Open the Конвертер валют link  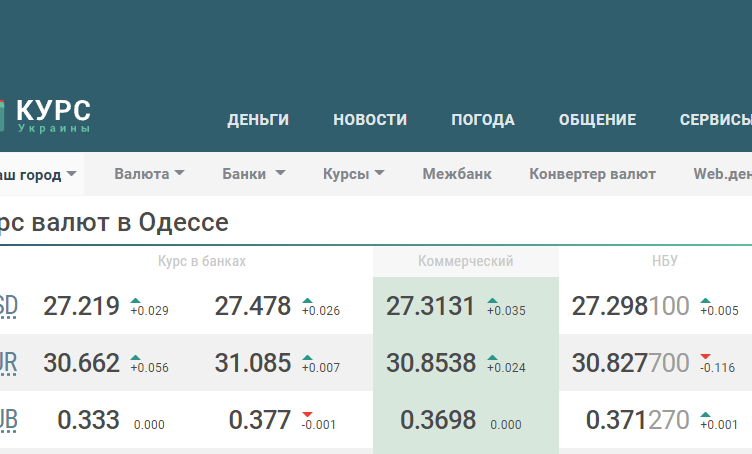[x=592, y=174]
